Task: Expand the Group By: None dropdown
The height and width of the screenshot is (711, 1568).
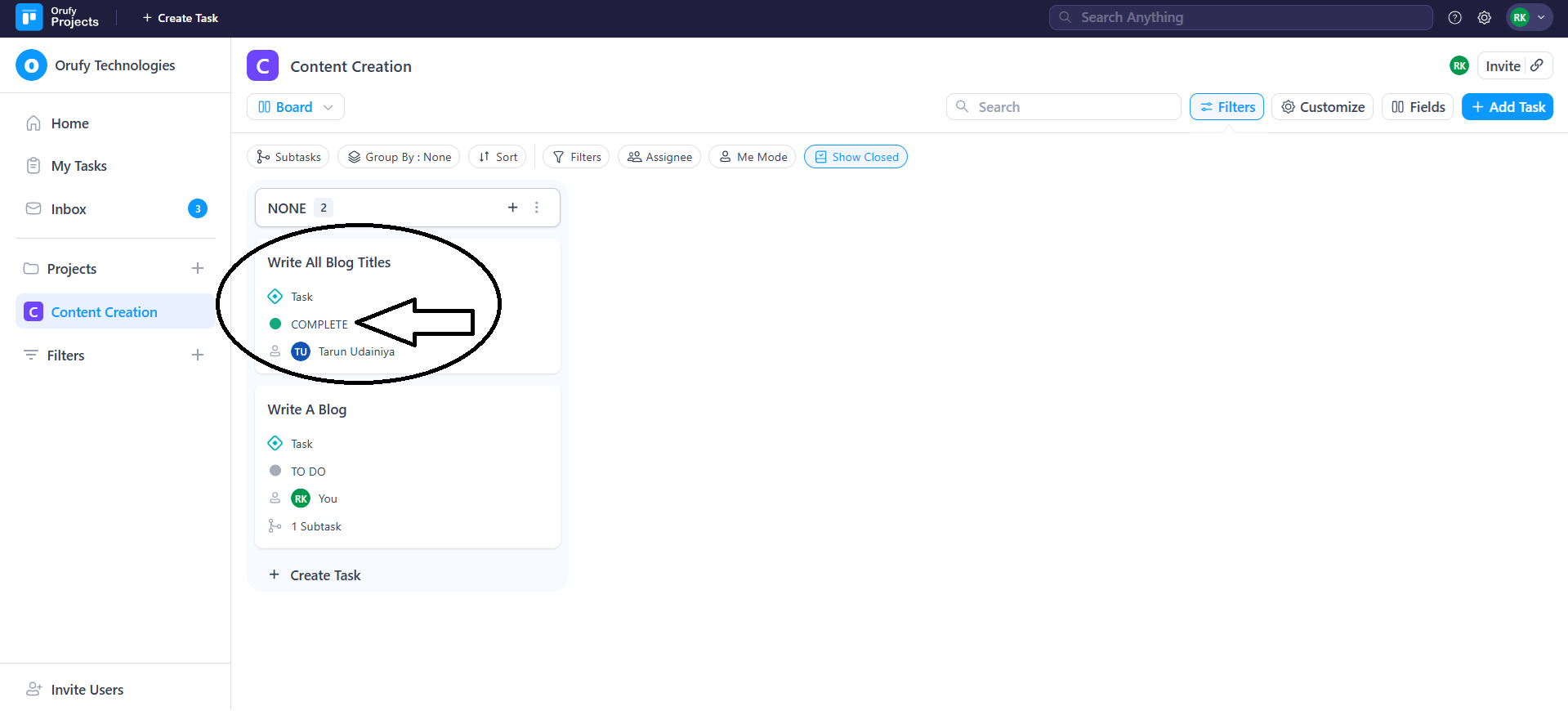Action: click(399, 157)
